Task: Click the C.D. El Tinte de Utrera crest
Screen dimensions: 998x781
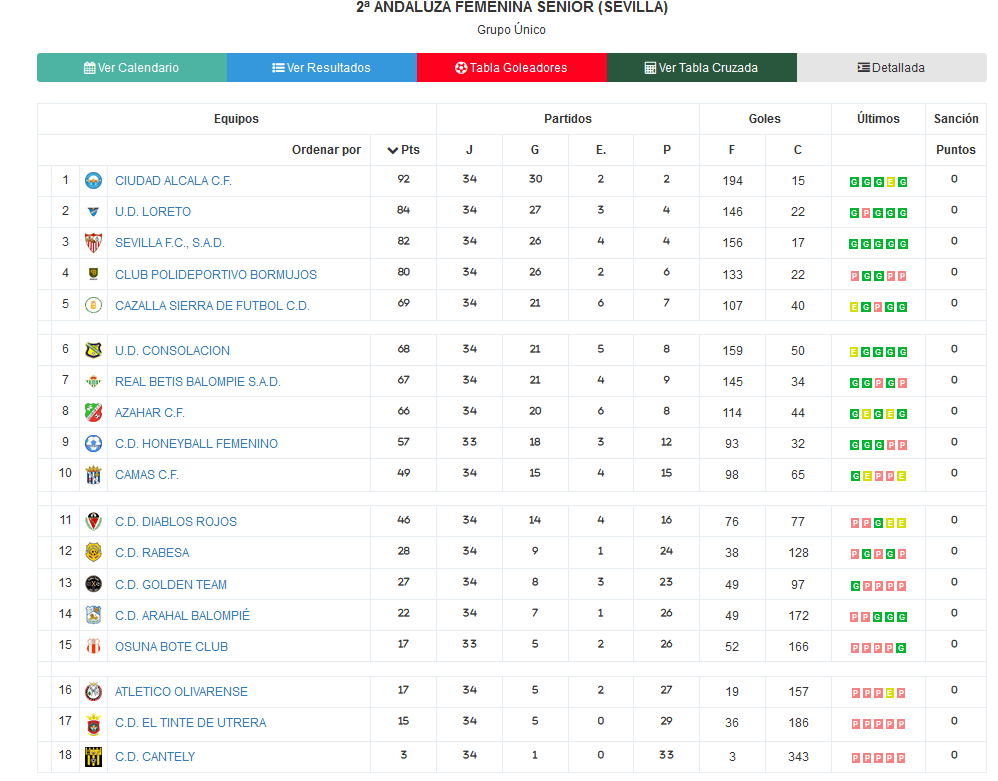Action: pyautogui.click(x=94, y=724)
